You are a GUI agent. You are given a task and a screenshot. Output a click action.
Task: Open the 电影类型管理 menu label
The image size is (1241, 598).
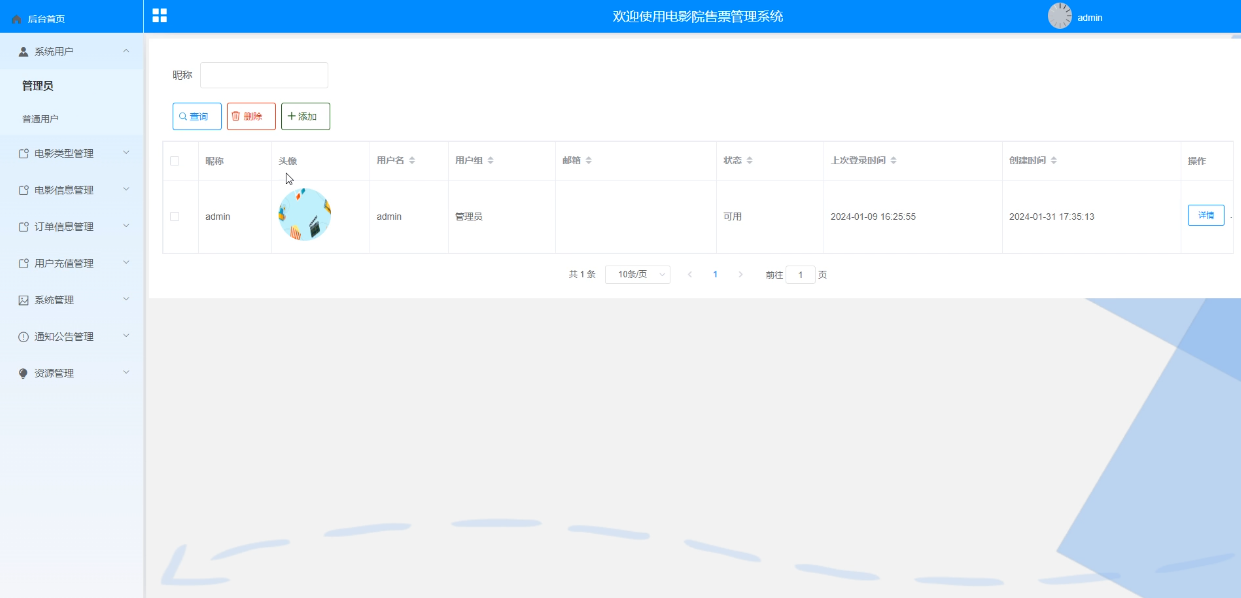click(x=64, y=153)
